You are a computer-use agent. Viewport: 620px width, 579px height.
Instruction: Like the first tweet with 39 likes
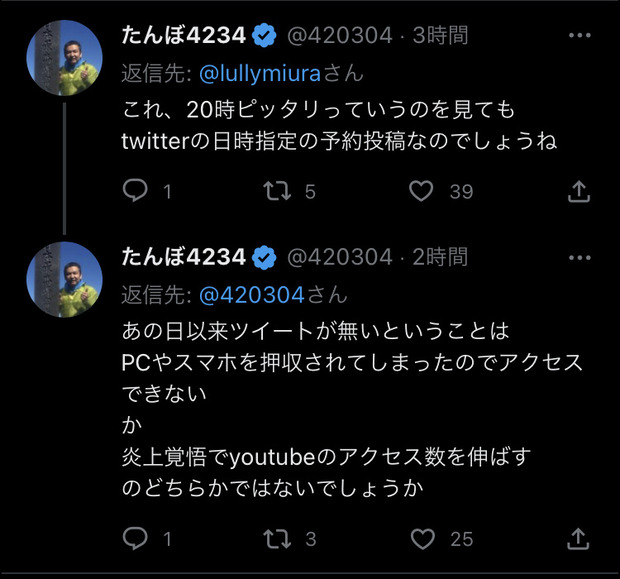(423, 191)
